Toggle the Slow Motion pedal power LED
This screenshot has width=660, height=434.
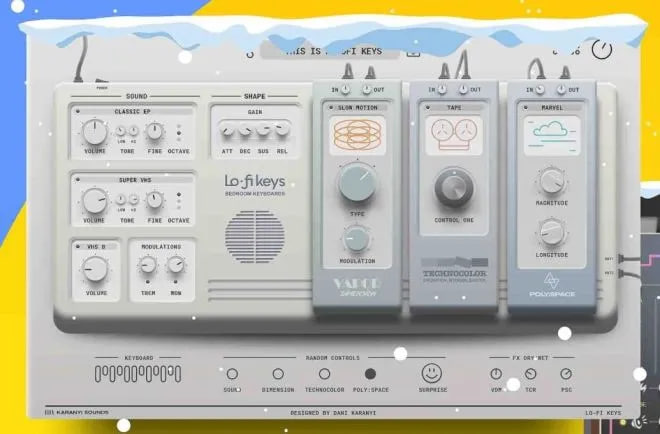pyautogui.click(x=331, y=108)
